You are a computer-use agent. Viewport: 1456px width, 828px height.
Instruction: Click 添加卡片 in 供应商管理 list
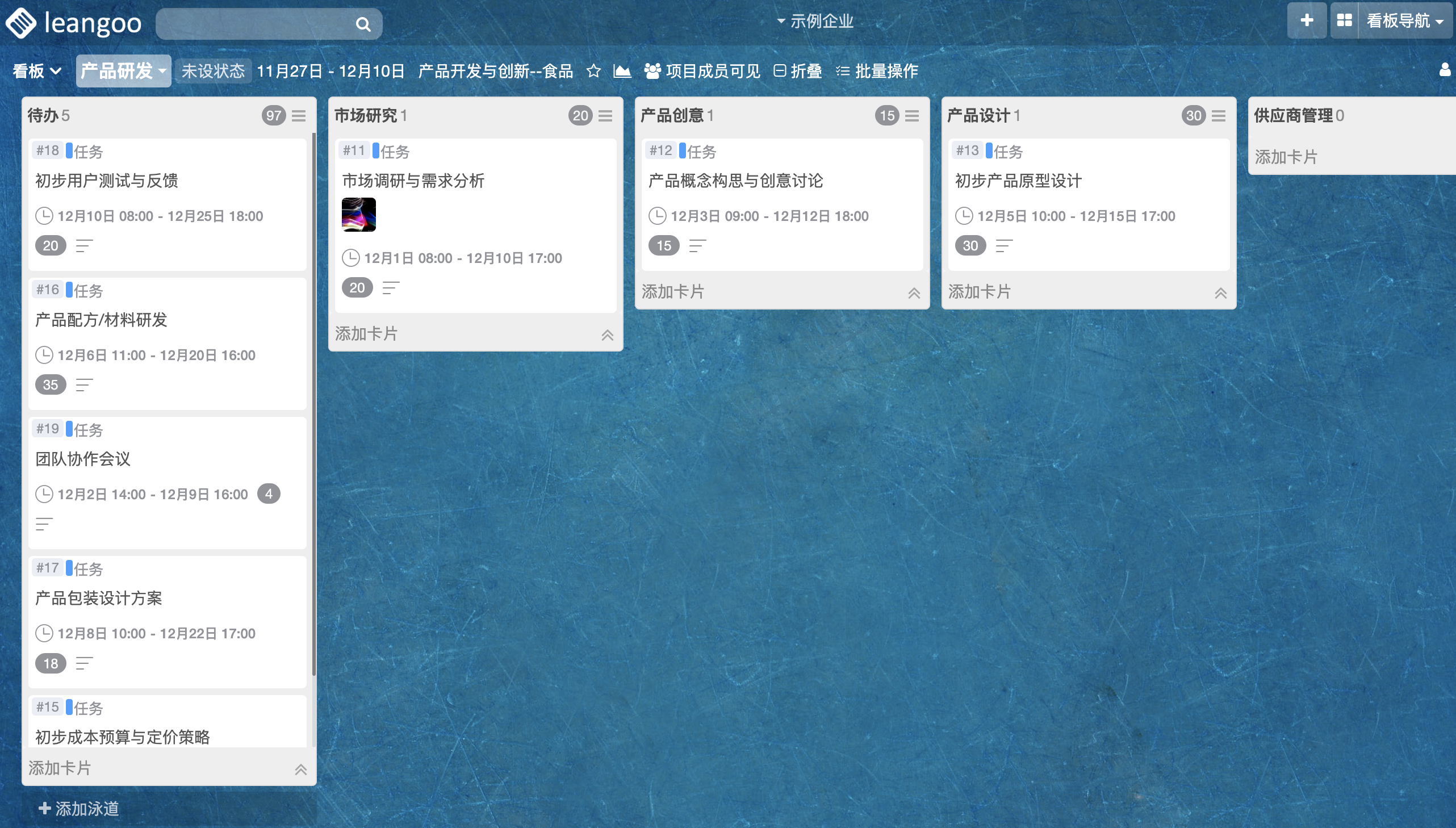1286,157
